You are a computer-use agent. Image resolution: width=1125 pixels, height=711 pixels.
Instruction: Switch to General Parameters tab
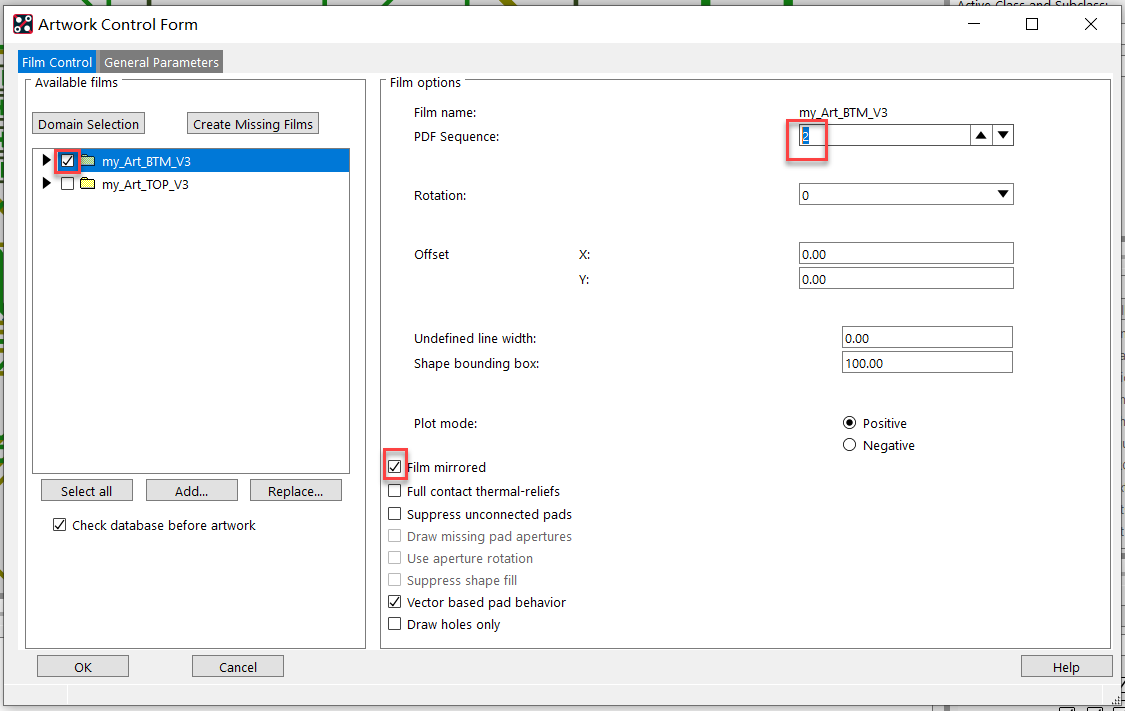point(161,62)
